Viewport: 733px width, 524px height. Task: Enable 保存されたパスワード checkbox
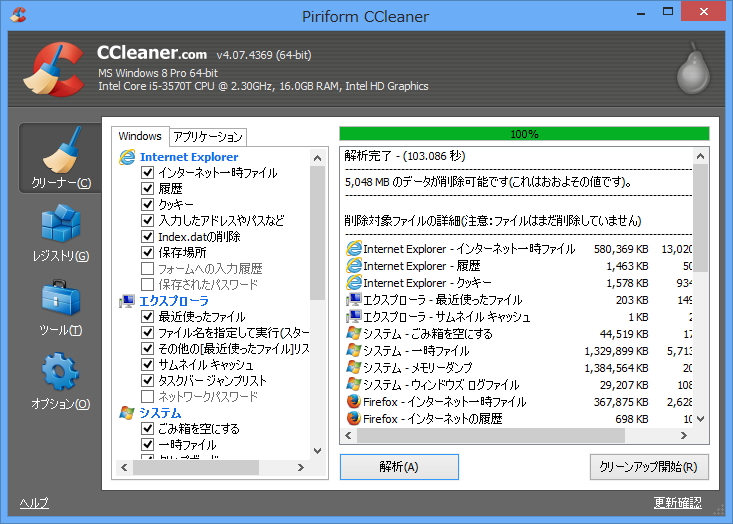pos(147,284)
